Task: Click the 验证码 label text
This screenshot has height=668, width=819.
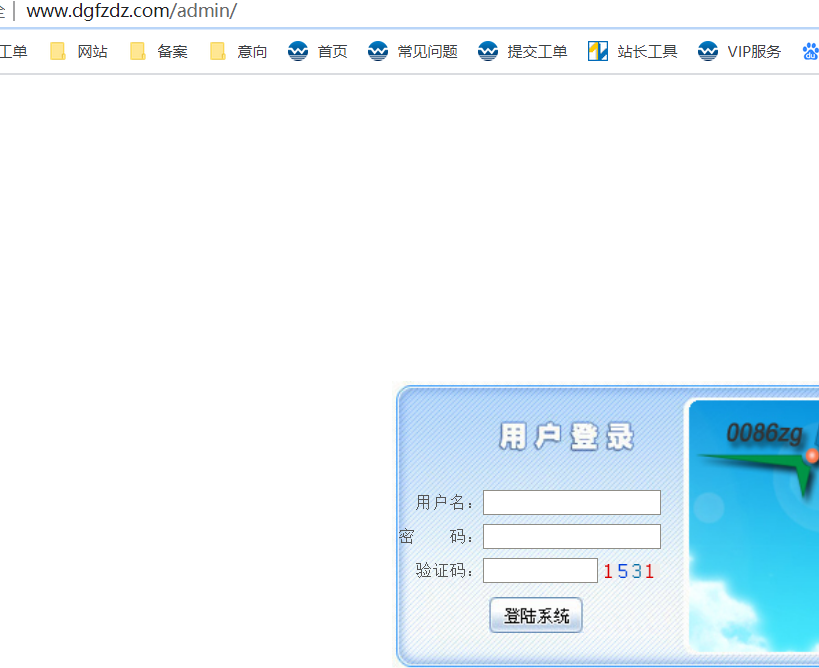Action: click(x=445, y=571)
